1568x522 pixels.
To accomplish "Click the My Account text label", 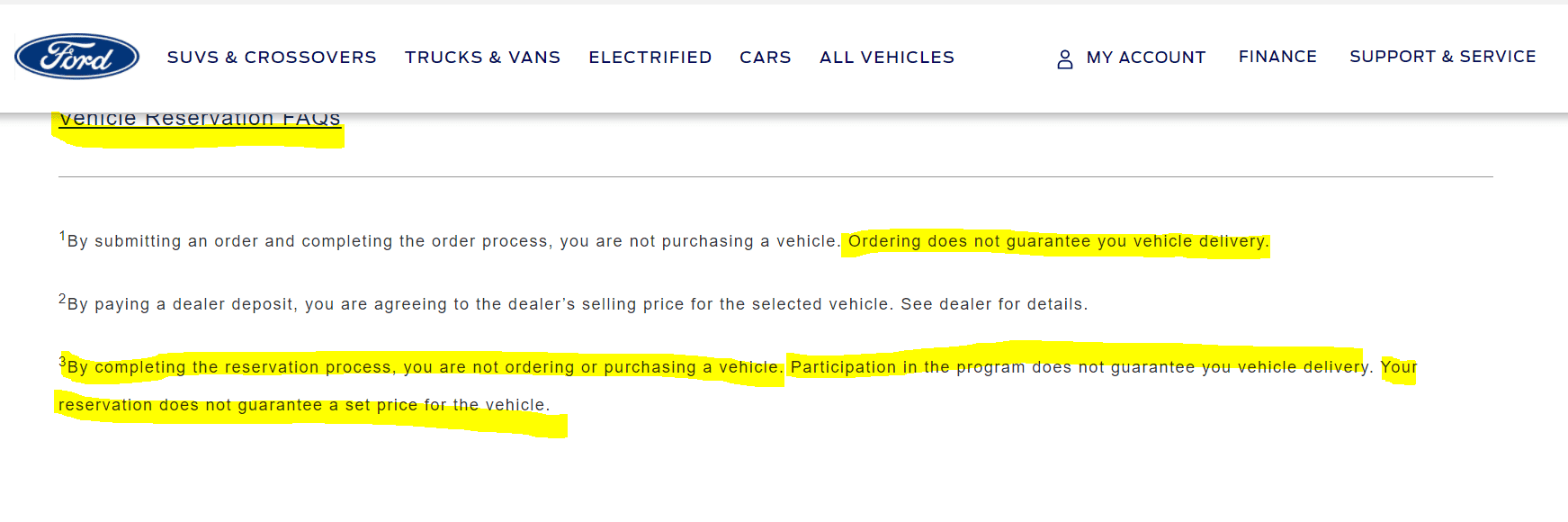I will pos(1146,58).
